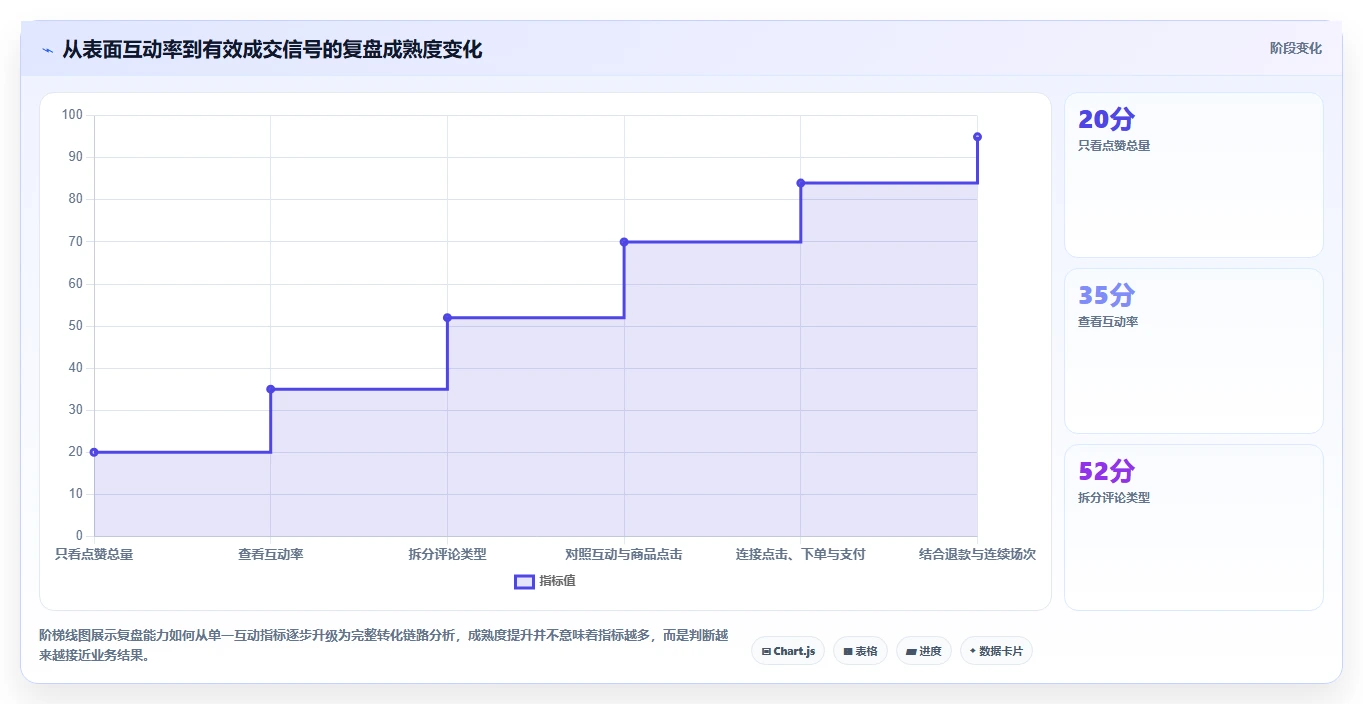1363x704 pixels.
Task: Click x-axis label 结合退款与连续场次
Action: [x=977, y=554]
